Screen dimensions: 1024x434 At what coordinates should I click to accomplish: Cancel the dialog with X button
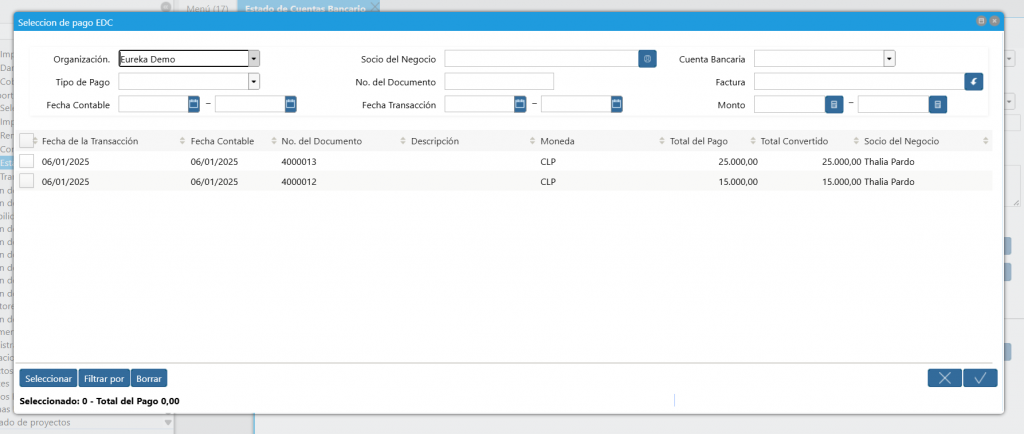pyautogui.click(x=944, y=378)
